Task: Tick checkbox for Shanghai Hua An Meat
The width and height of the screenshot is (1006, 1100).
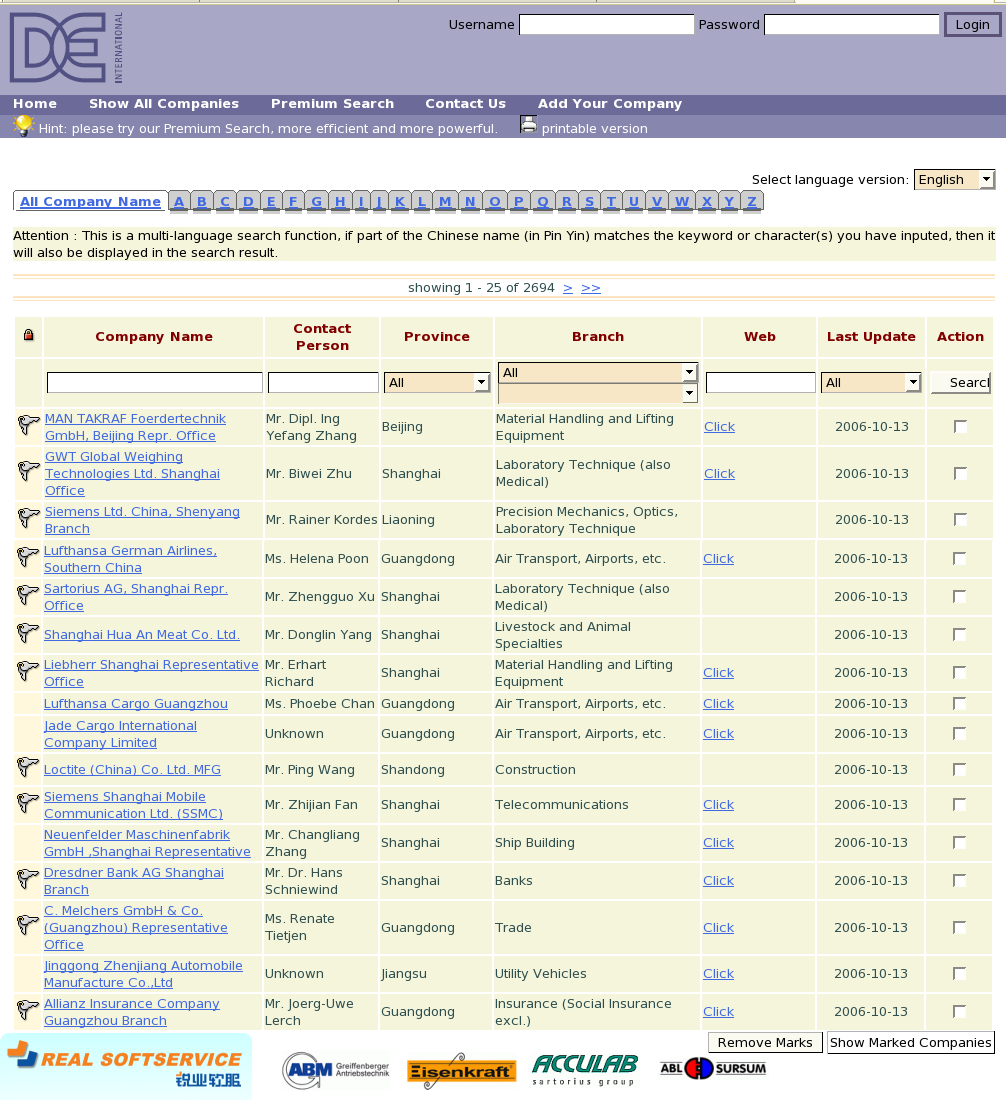Action: point(960,634)
